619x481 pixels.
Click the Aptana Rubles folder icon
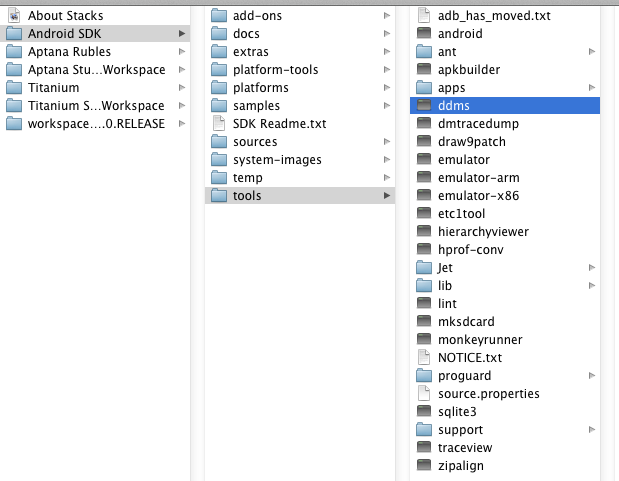click(14, 52)
